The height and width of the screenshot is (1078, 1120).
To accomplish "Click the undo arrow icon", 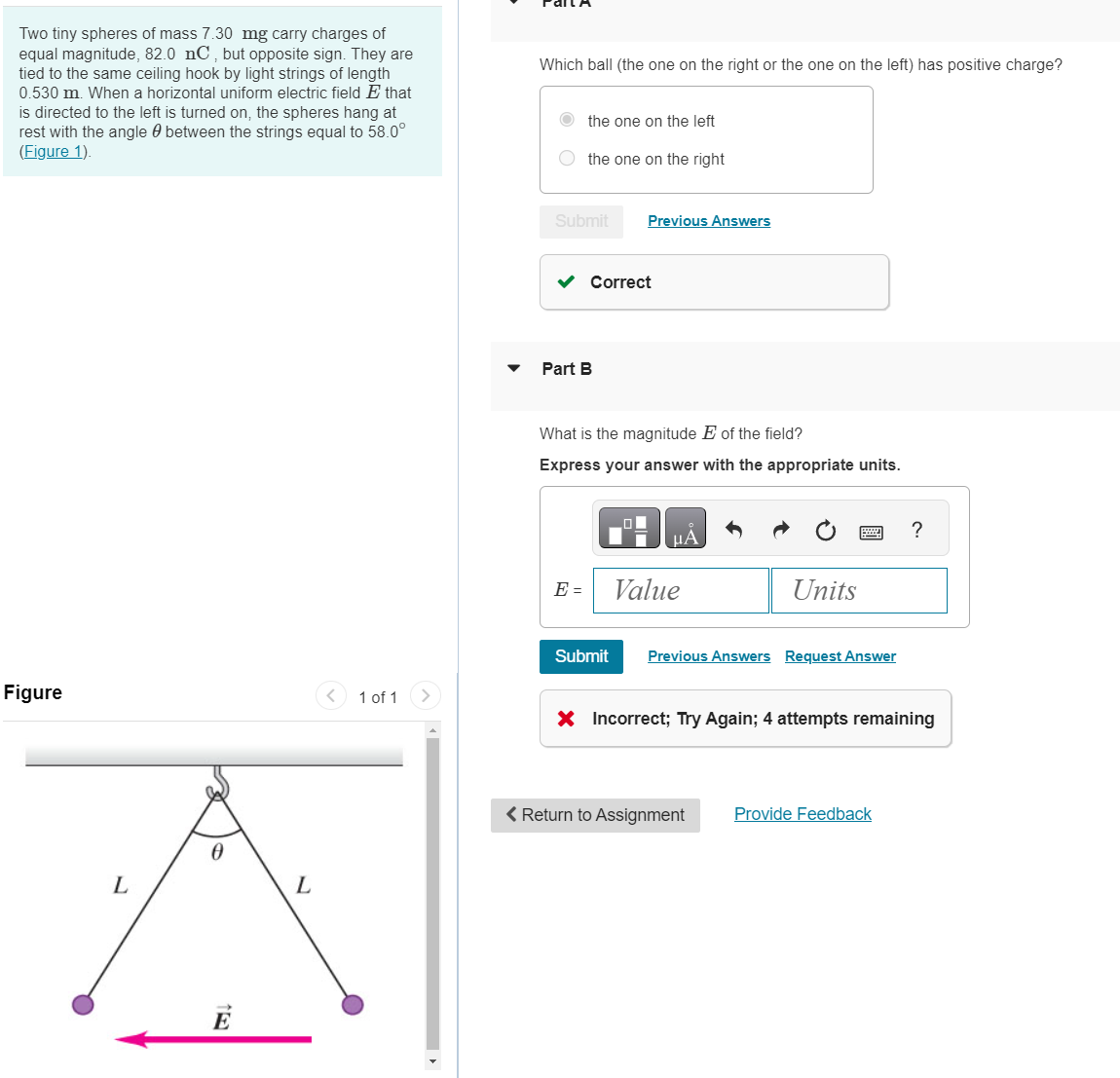I will pos(733,530).
